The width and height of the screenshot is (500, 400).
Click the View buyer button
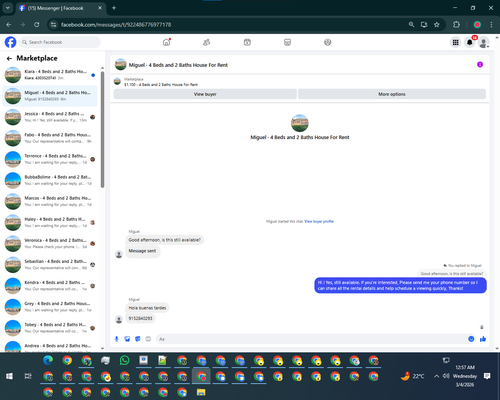(x=205, y=94)
